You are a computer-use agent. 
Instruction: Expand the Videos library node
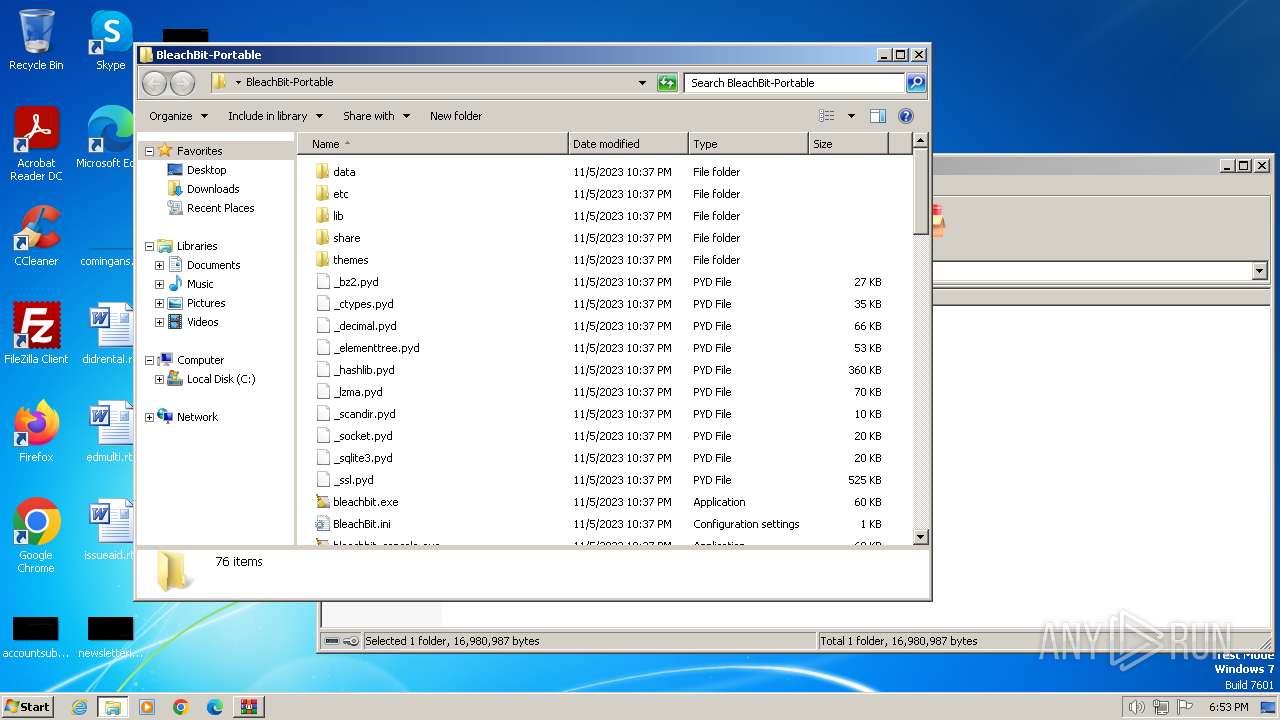tap(160, 322)
